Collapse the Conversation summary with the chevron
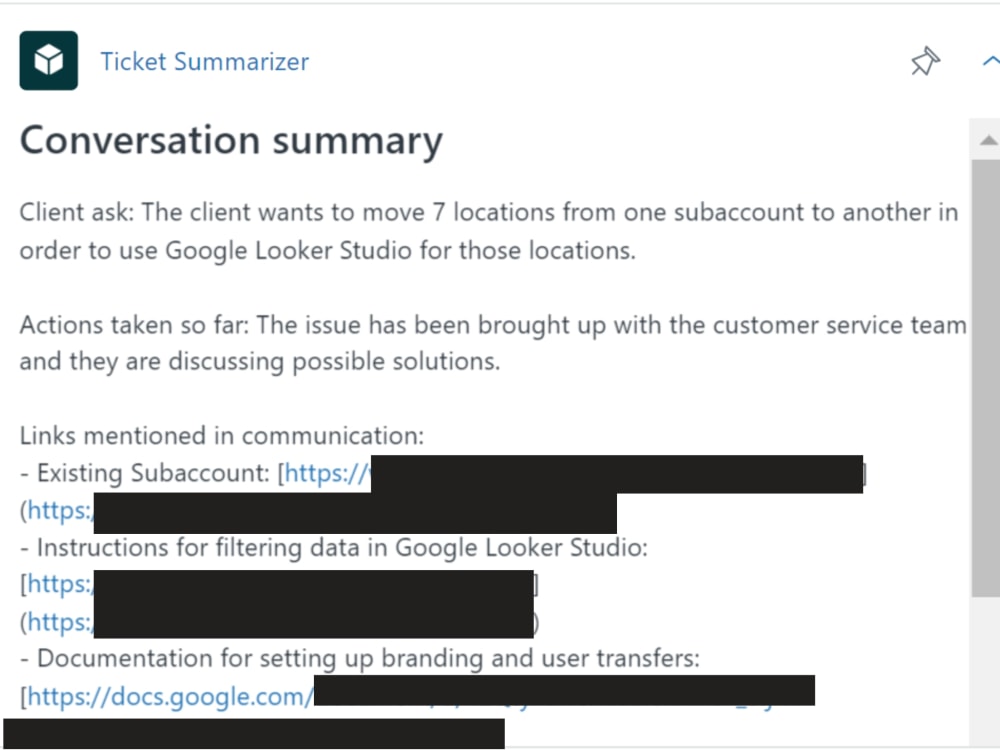1000x750 pixels. pos(989,60)
